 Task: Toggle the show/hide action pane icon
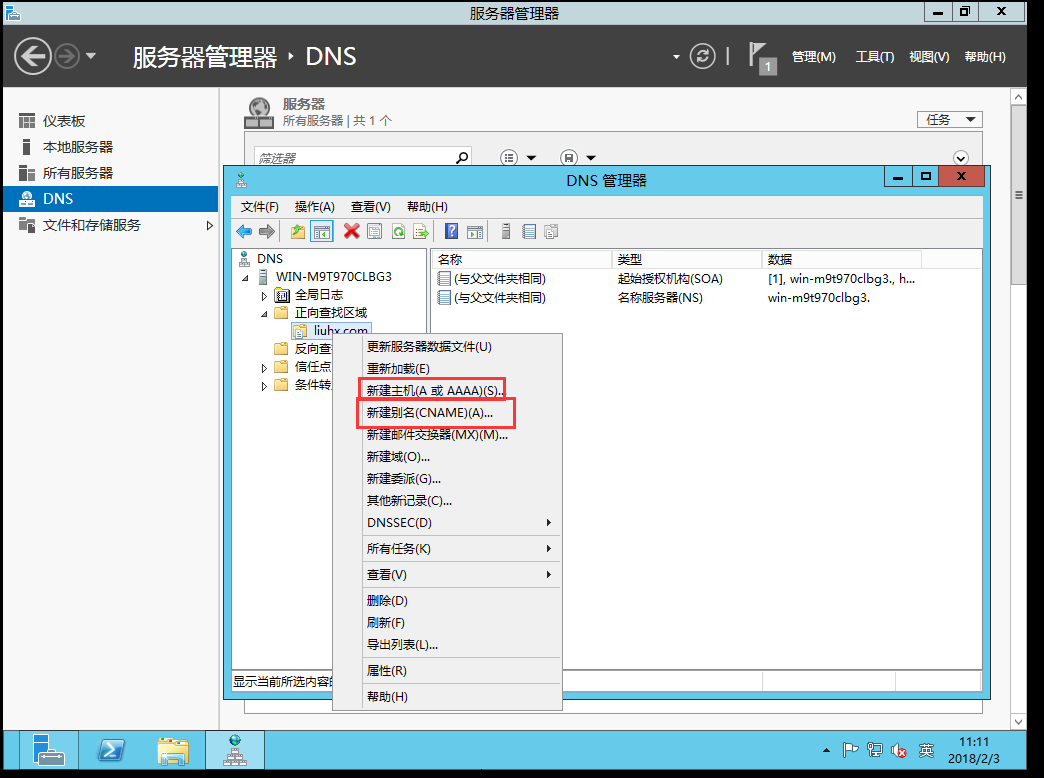coord(475,232)
